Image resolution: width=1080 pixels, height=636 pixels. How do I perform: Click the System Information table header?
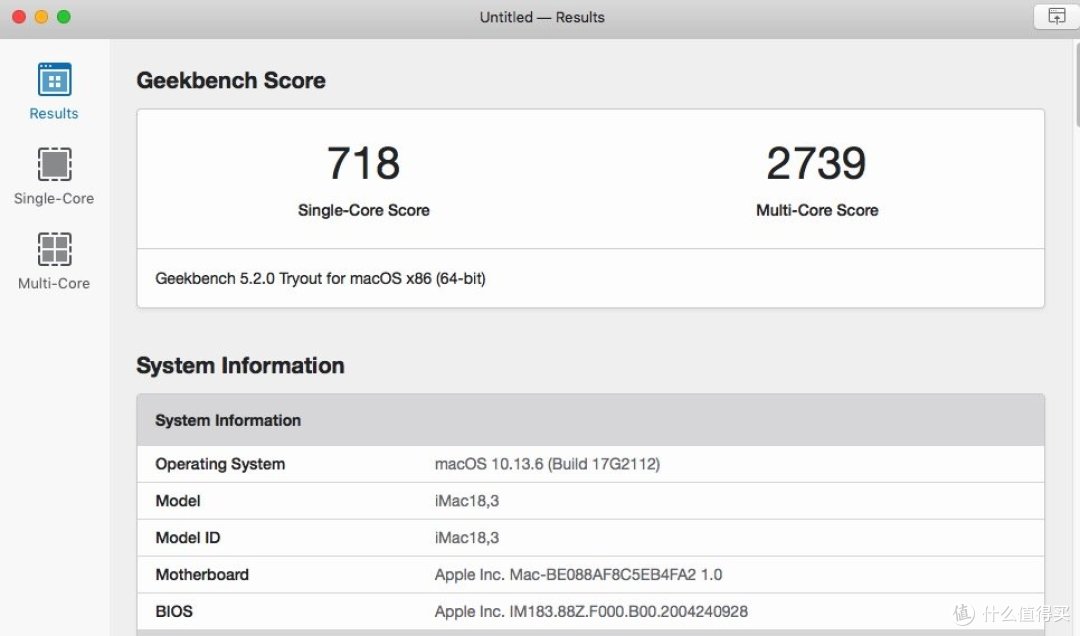click(x=590, y=420)
